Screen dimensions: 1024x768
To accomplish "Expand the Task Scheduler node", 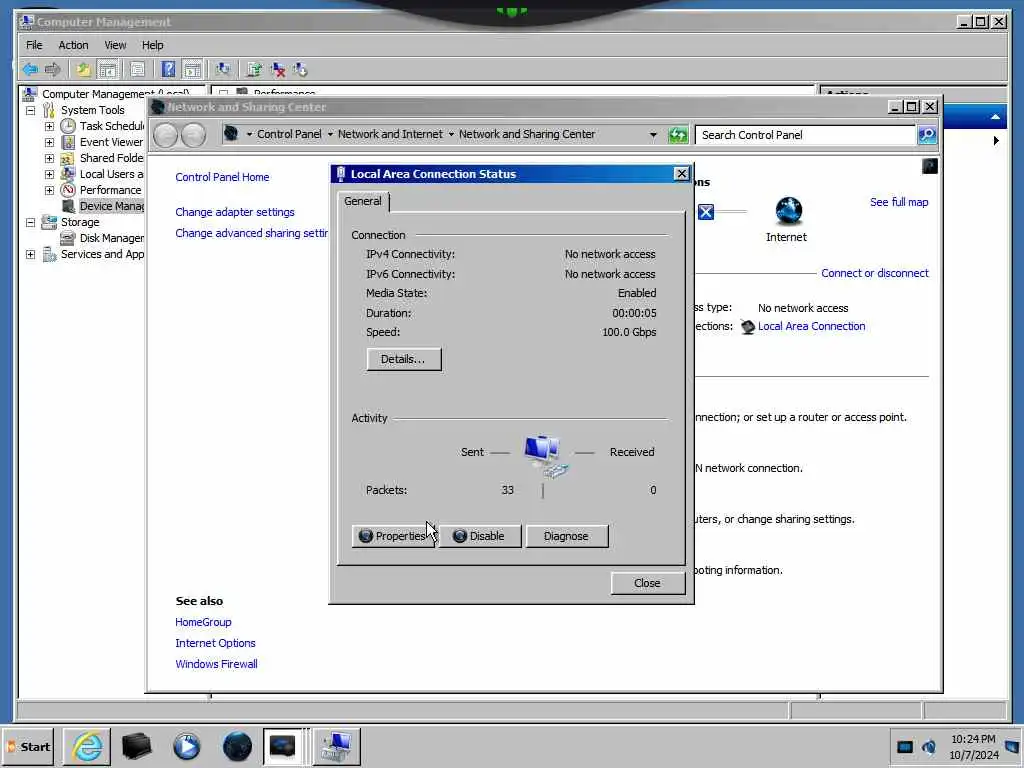I will pyautogui.click(x=49, y=126).
